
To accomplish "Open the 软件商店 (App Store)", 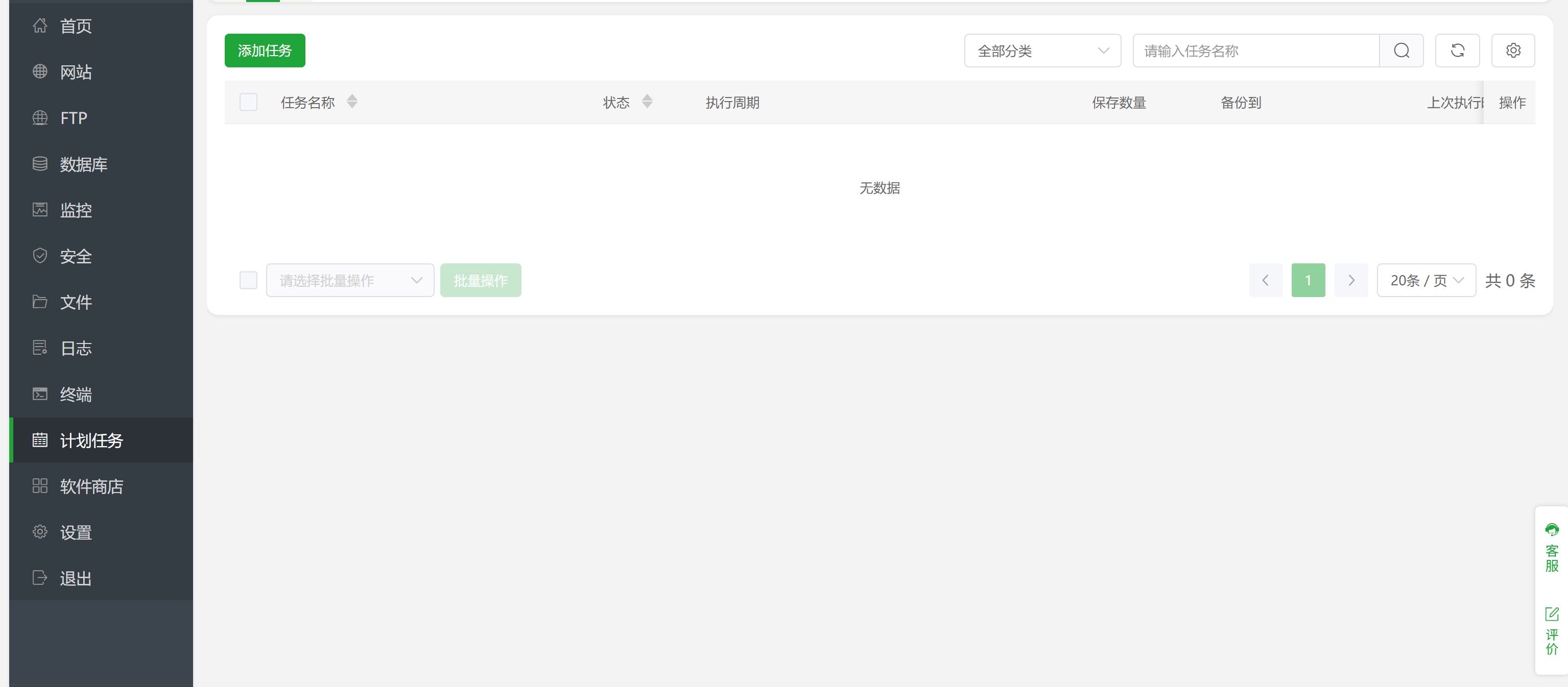I will (x=91, y=486).
